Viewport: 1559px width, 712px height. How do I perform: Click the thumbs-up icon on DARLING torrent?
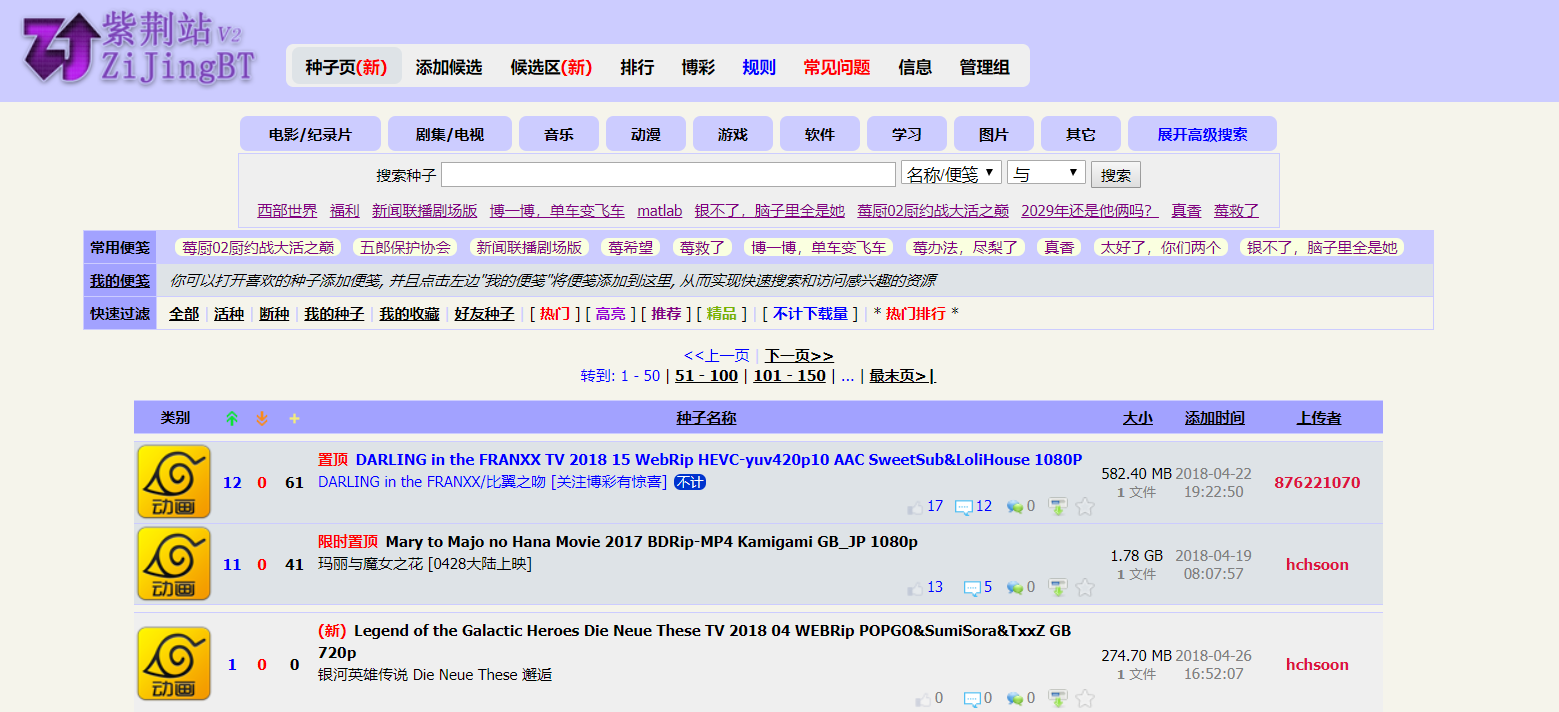(x=915, y=507)
